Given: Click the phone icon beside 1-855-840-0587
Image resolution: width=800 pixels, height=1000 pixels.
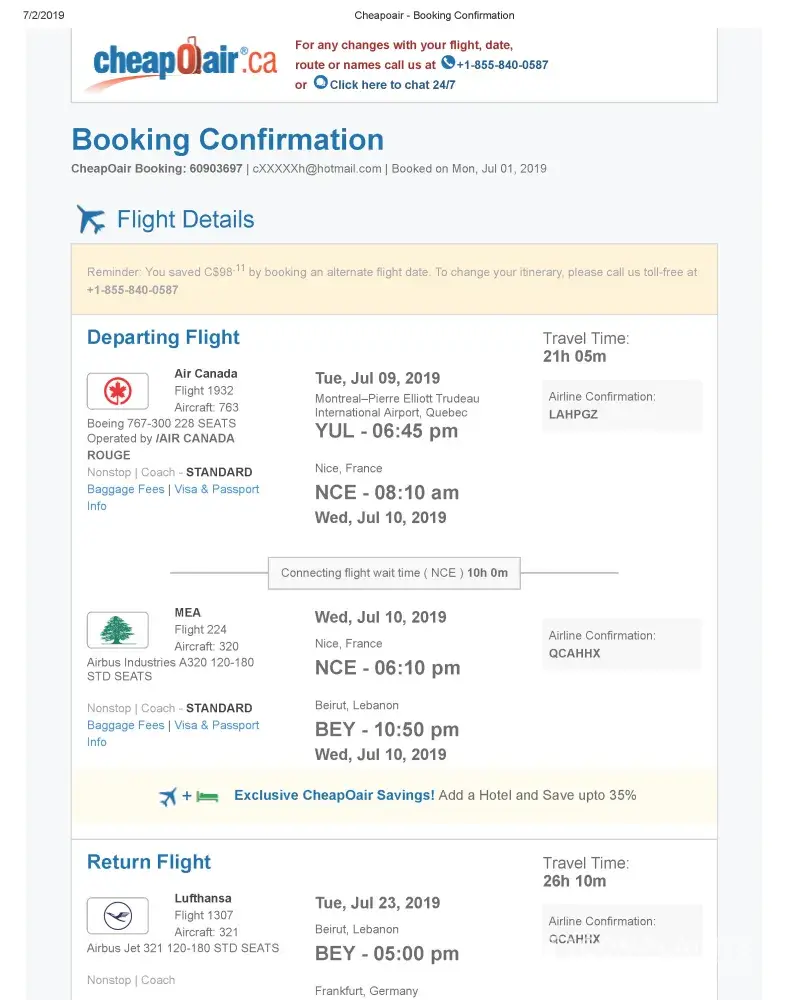Looking at the screenshot, I should click(448, 63).
